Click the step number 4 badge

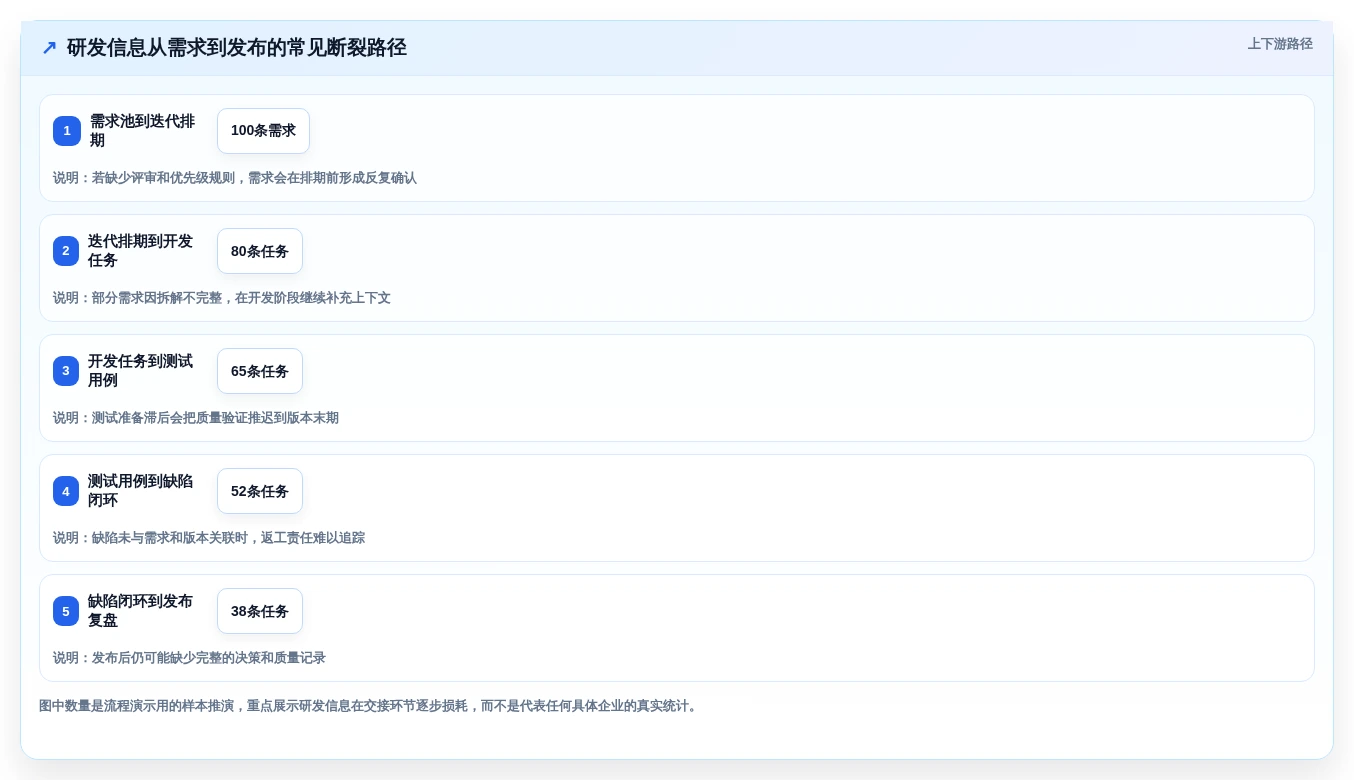coord(66,491)
